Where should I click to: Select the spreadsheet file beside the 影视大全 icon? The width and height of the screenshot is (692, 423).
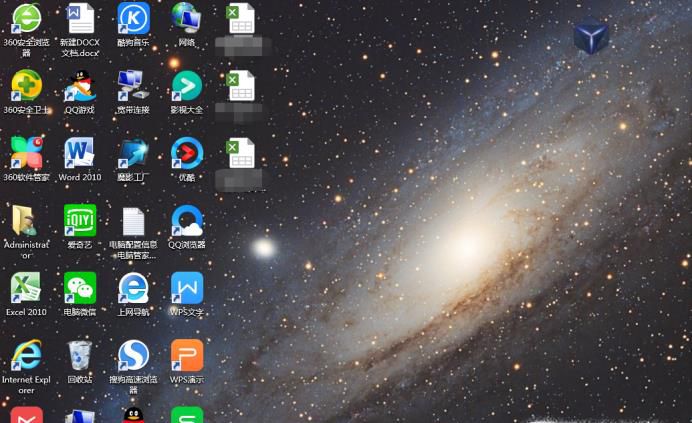241,86
